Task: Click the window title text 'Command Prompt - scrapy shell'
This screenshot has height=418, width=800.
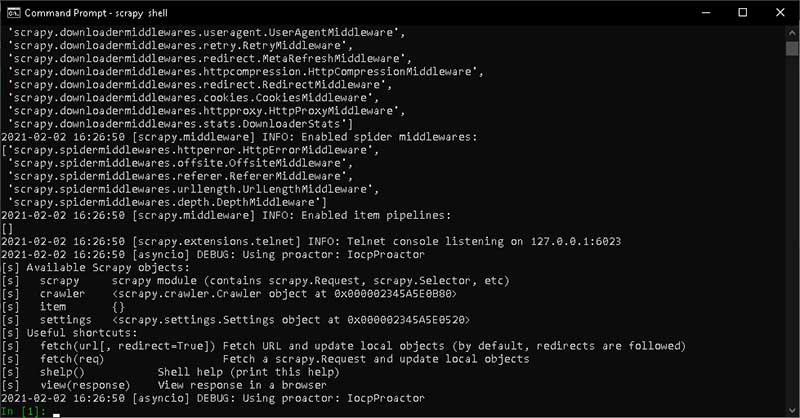Action: coord(96,13)
